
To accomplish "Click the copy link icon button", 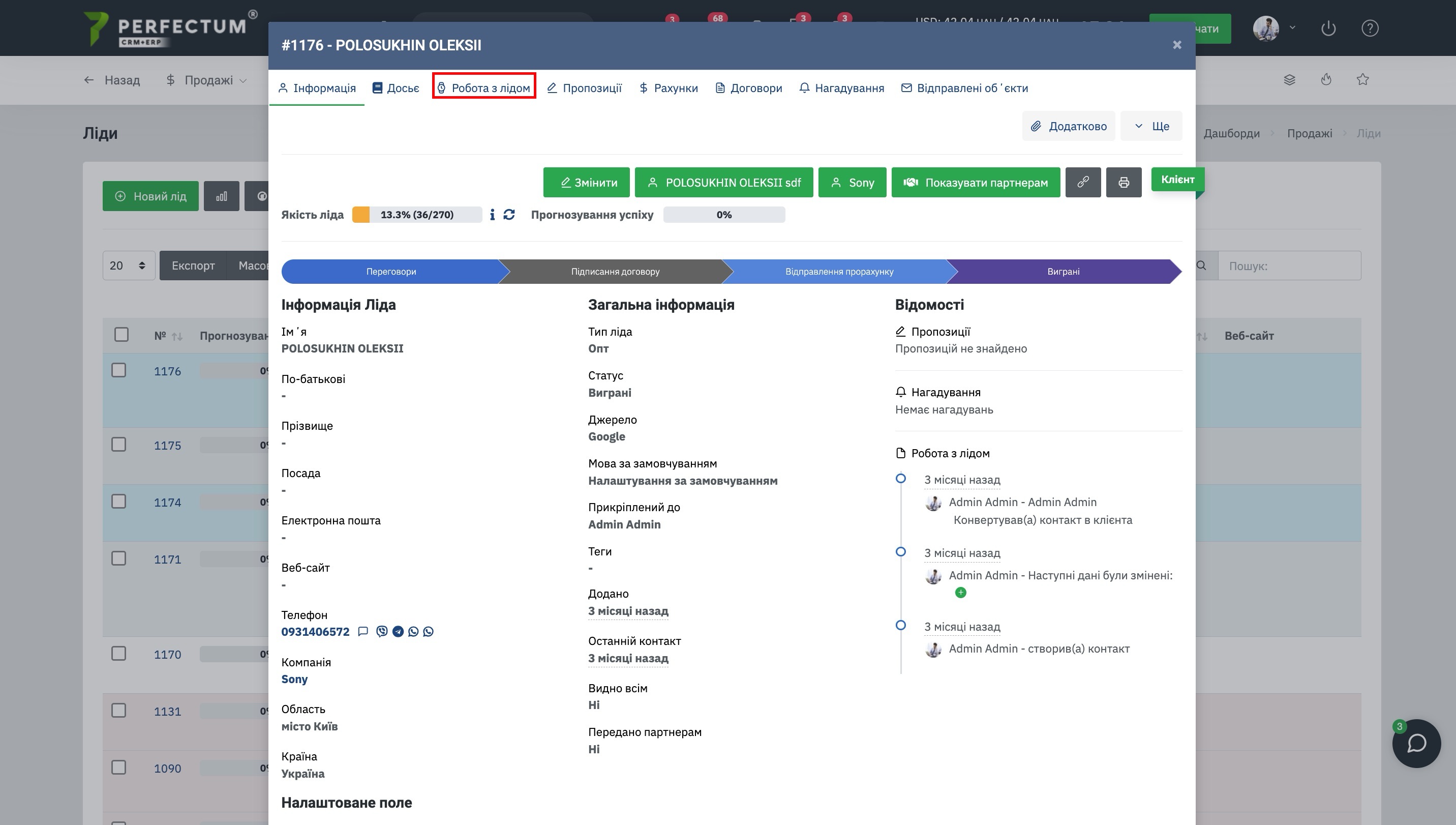I will point(1082,183).
